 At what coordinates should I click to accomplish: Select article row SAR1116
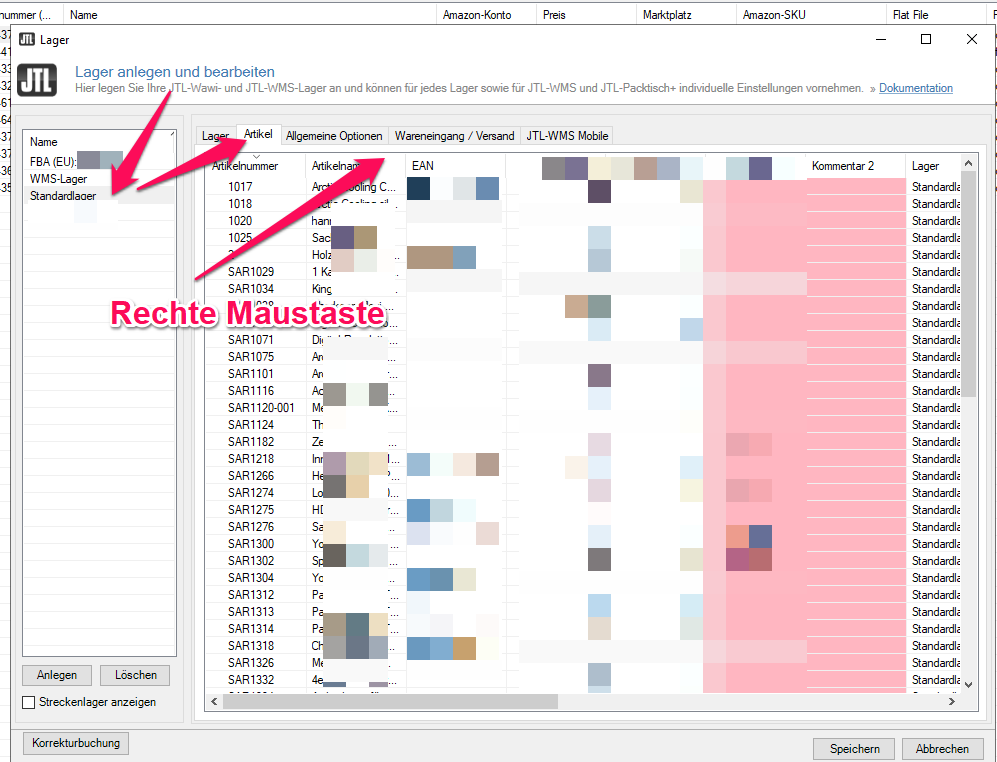[x=582, y=391]
